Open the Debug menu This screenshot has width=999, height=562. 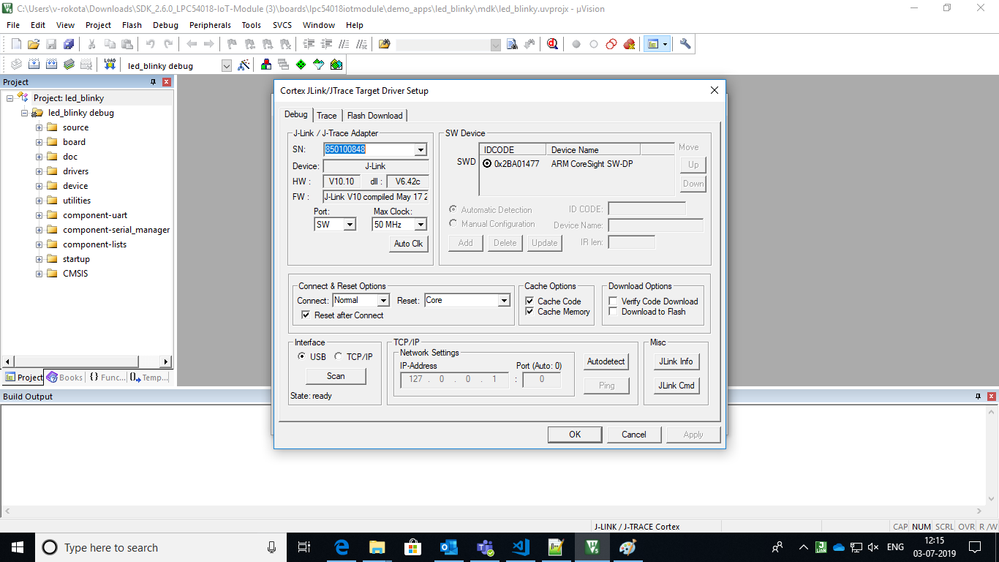[166, 25]
